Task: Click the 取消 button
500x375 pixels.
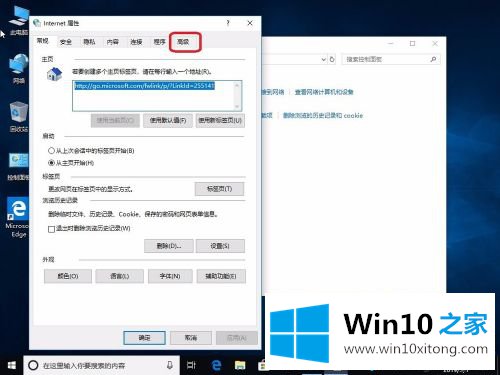Action: (x=191, y=338)
